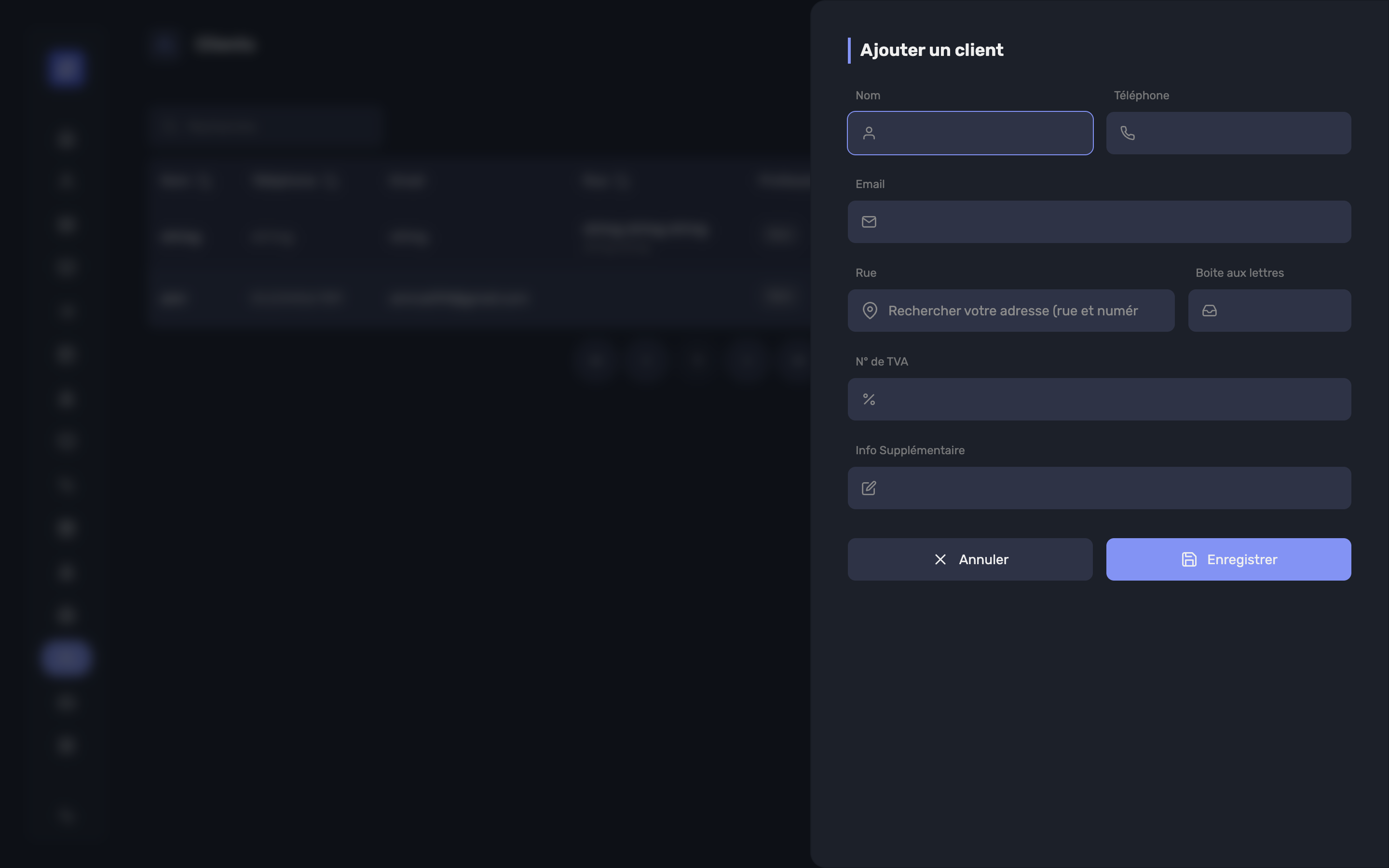The height and width of the screenshot is (868, 1389).
Task: Focus the Boite aux lettres input
Action: point(1269,311)
